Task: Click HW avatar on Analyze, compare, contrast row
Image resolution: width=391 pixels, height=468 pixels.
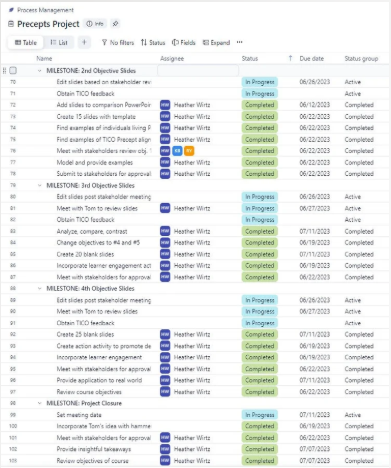Action: click(165, 231)
